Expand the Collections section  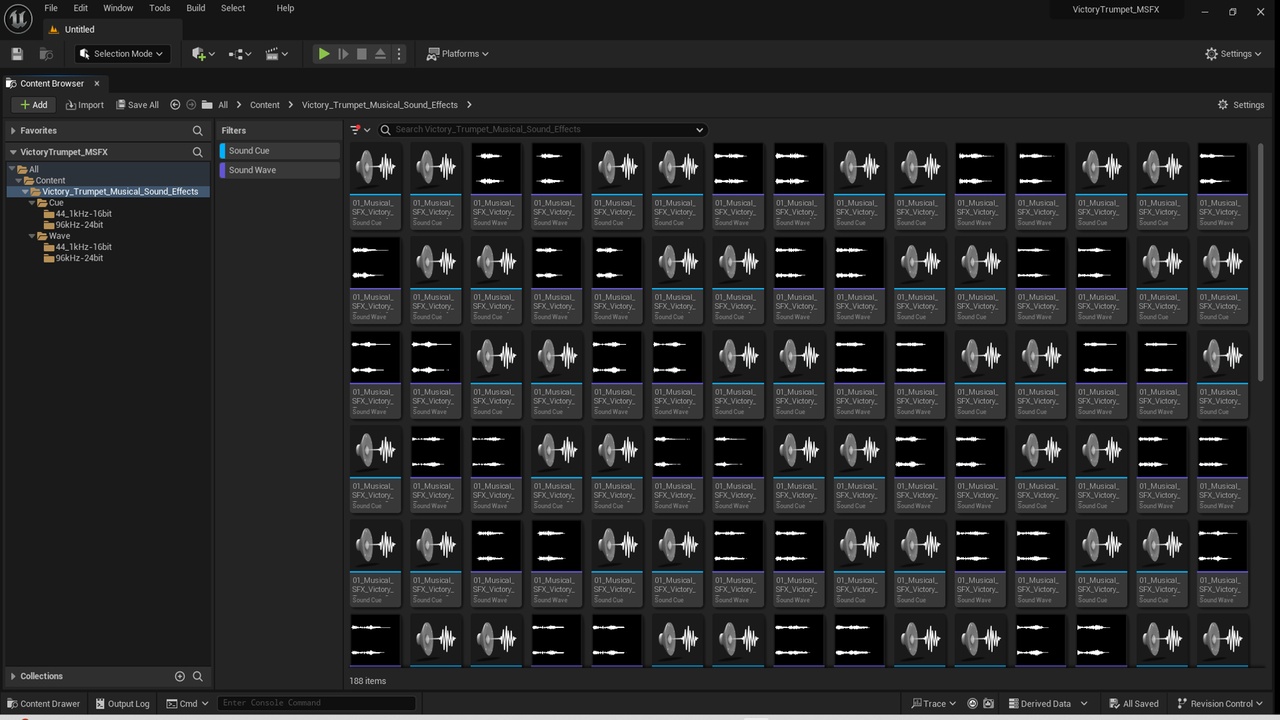point(13,676)
